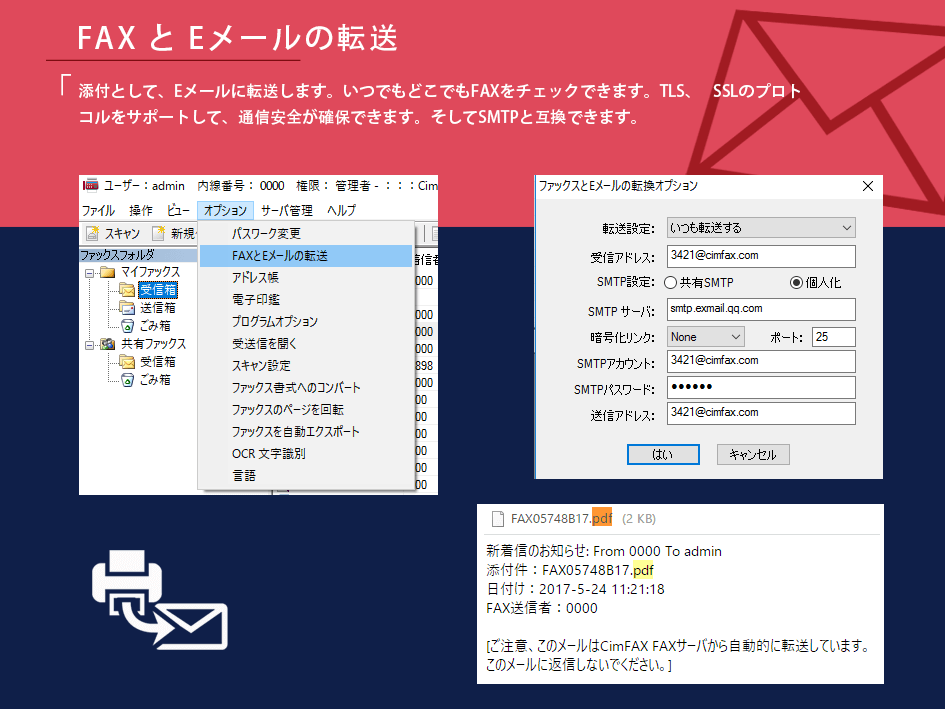The image size is (945, 709).
Task: Choose プログラムオプション menu entry
Action: (x=306, y=322)
